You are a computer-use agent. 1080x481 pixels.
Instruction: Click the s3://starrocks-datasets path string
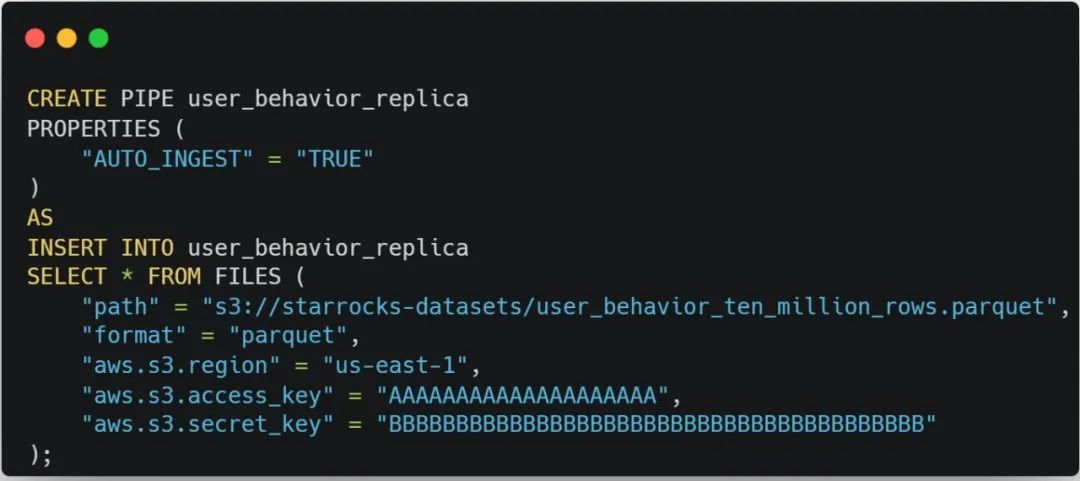tap(630, 307)
